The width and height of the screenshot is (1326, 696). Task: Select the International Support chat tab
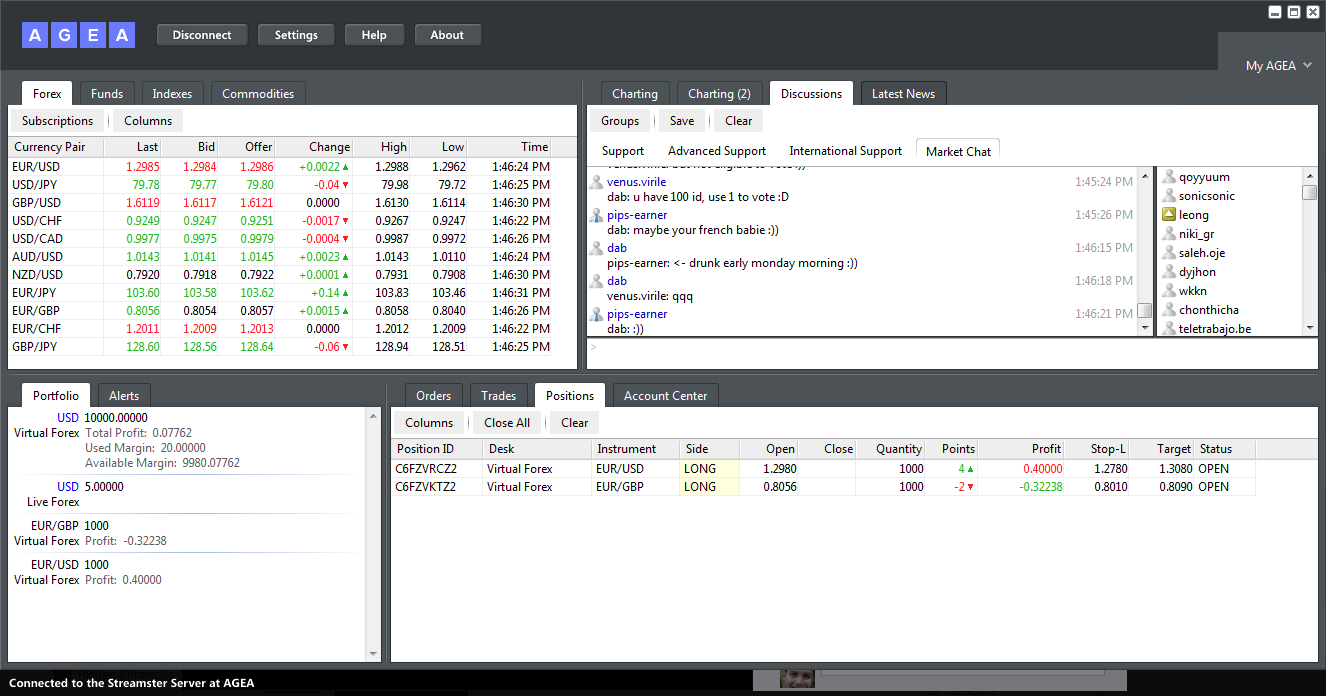(x=845, y=151)
